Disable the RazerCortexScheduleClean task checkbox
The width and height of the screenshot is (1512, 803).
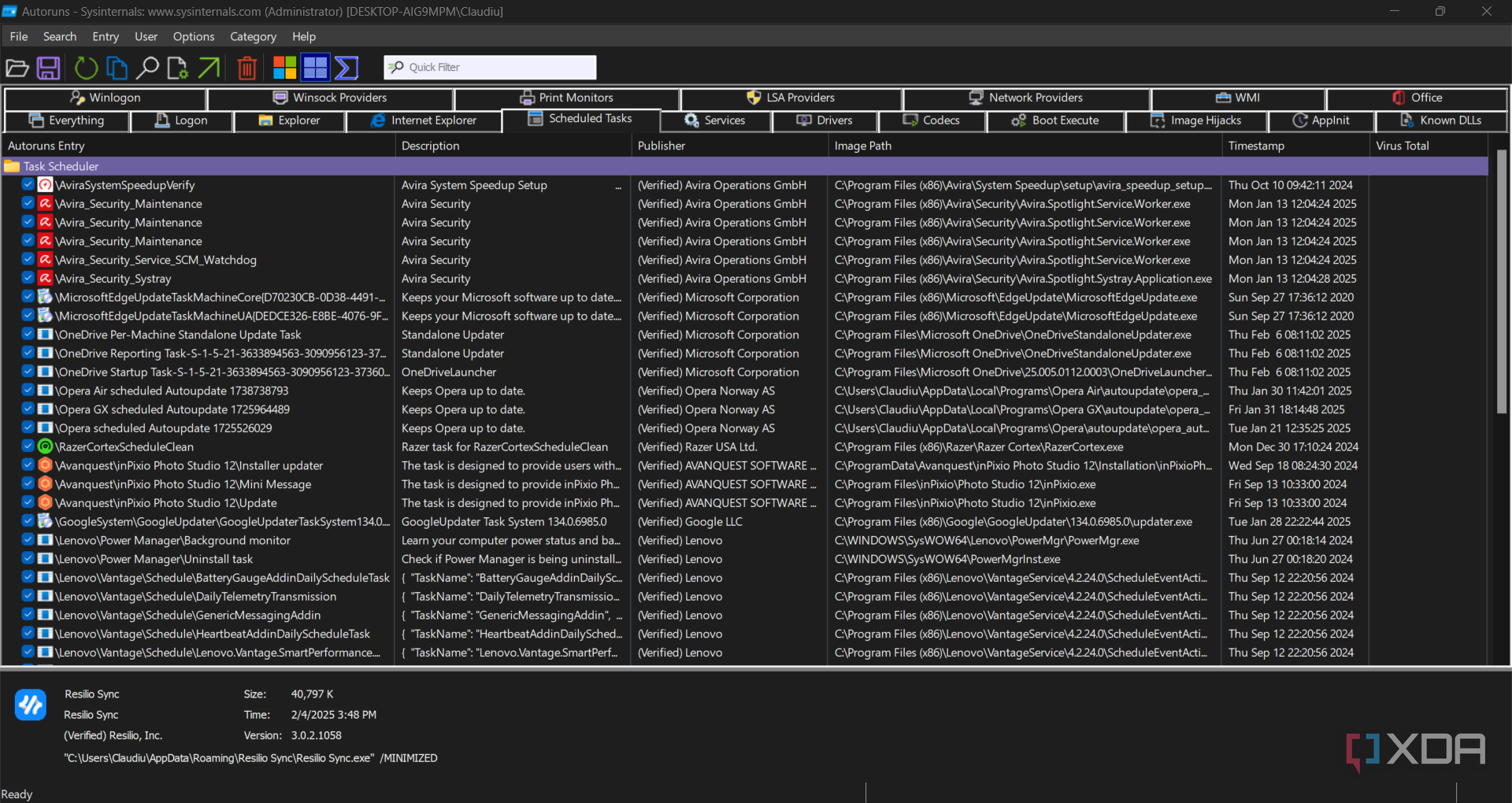tap(28, 446)
